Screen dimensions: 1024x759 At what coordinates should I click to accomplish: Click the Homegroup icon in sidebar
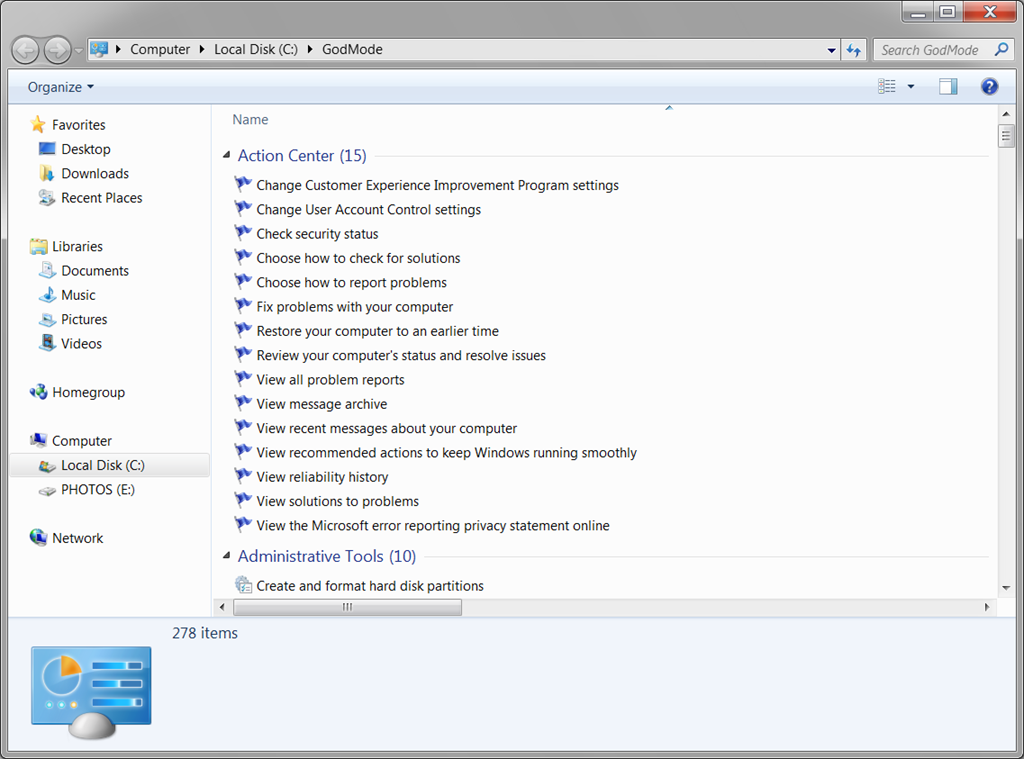pos(39,392)
